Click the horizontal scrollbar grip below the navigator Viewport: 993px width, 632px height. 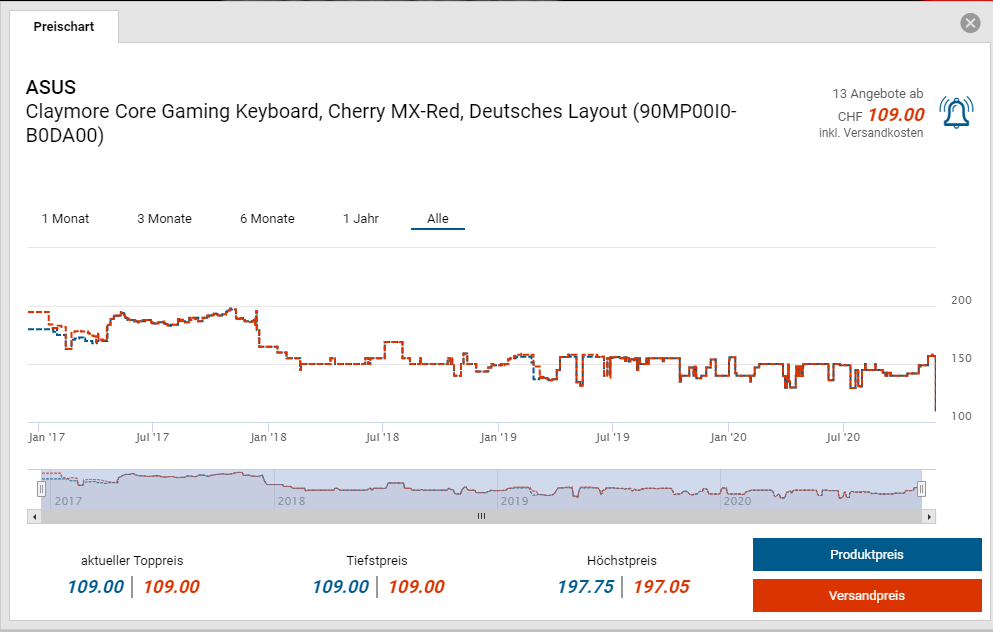[481, 516]
